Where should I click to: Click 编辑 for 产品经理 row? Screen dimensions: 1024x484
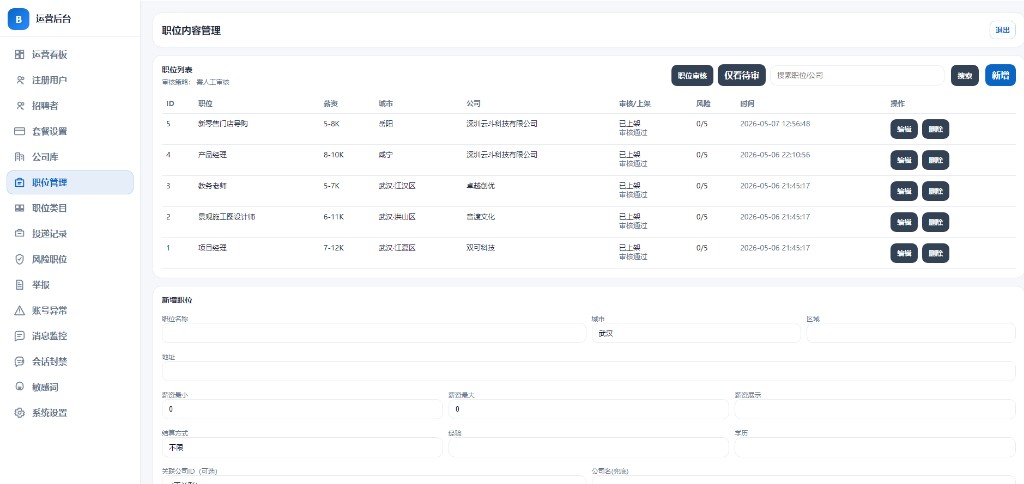904,160
